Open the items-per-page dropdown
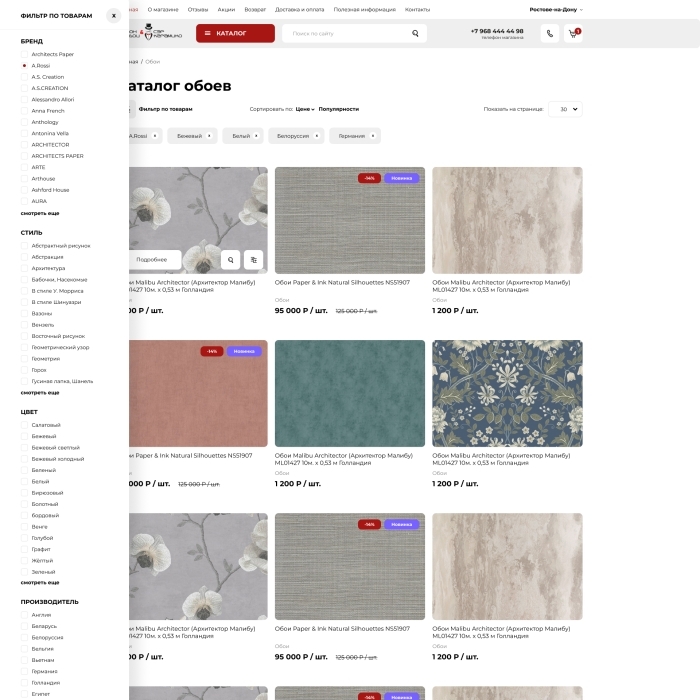 click(x=565, y=109)
